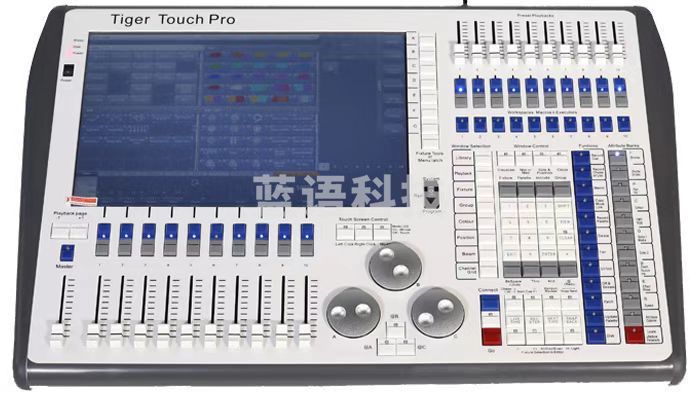Viewport: 699px width, 393px height.
Task: Tap blue flash button of playback 5
Action: pos(194,233)
